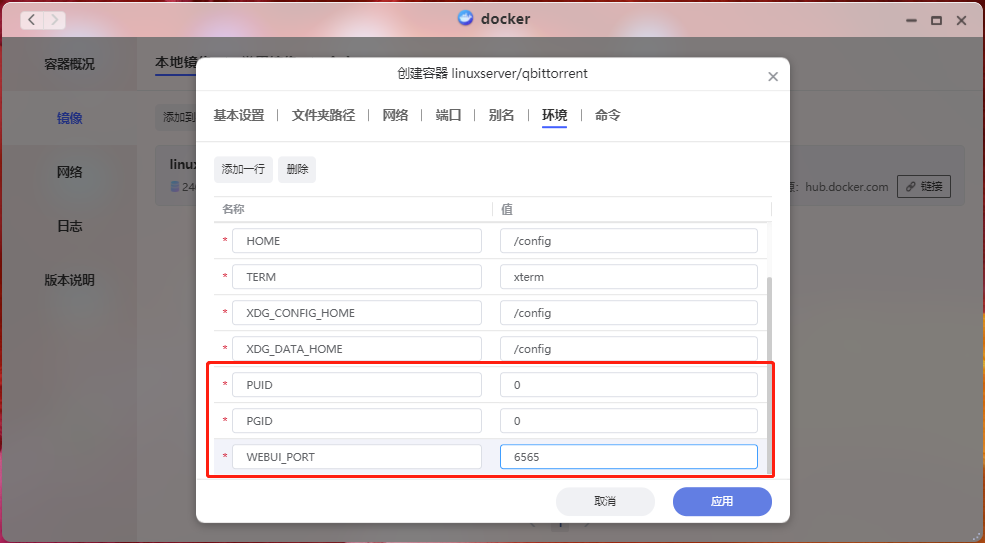This screenshot has width=985, height=543.
Task: Open 日志 in the sidebar
Action: [69, 226]
